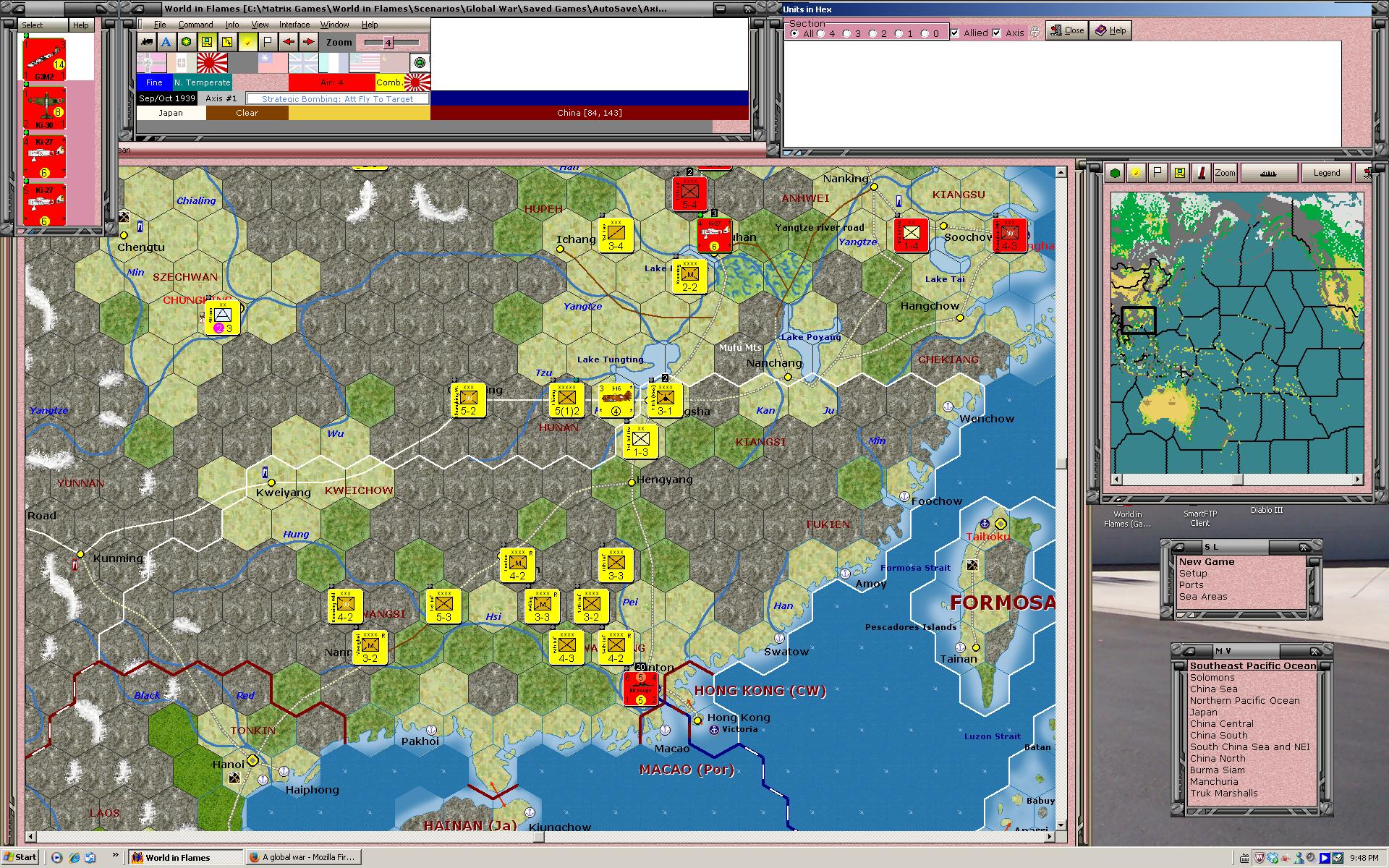Click minimap horizontal scrollbar right arrow

tap(1358, 479)
